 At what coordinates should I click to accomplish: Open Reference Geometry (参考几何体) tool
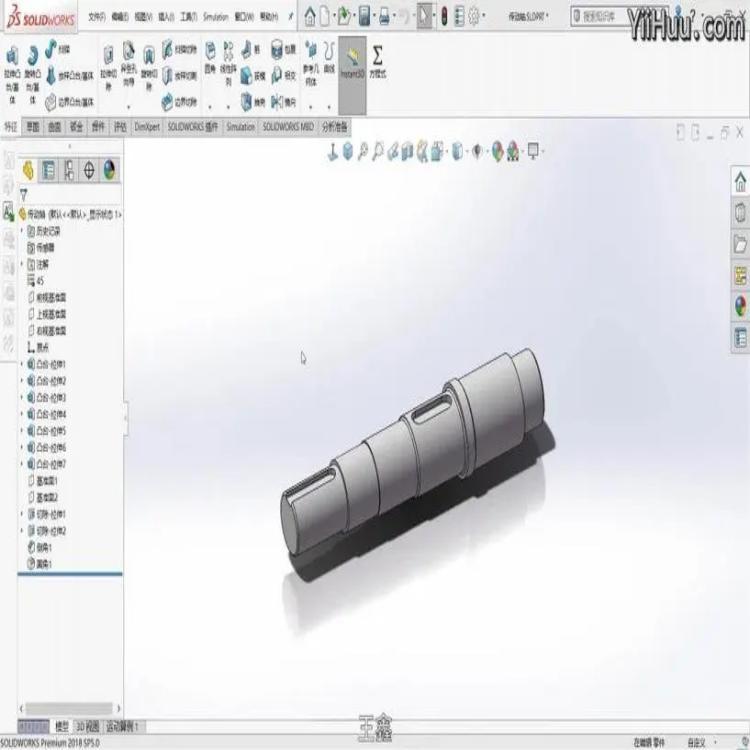311,63
